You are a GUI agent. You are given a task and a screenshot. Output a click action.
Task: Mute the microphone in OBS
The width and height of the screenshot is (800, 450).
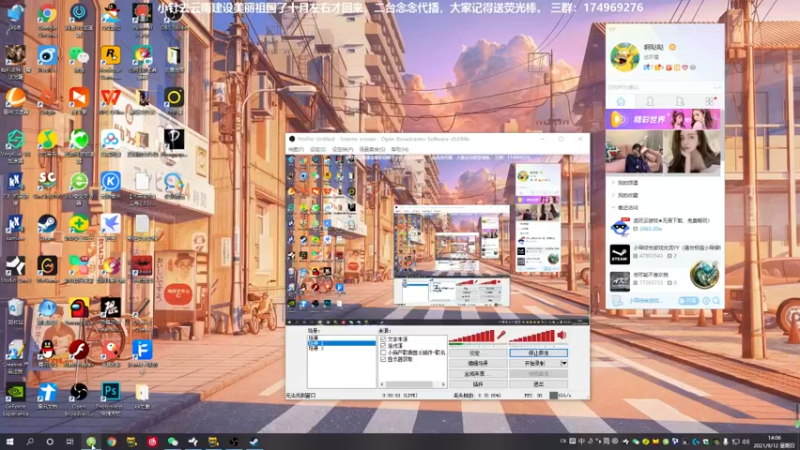pyautogui.click(x=502, y=335)
